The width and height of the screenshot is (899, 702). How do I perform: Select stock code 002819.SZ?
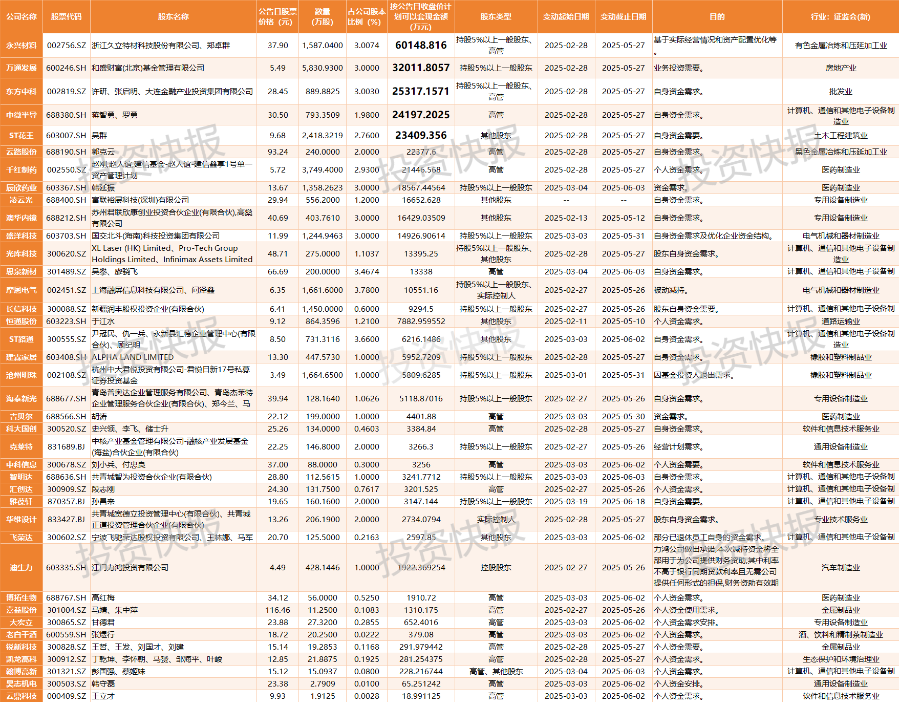pyautogui.click(x=67, y=91)
